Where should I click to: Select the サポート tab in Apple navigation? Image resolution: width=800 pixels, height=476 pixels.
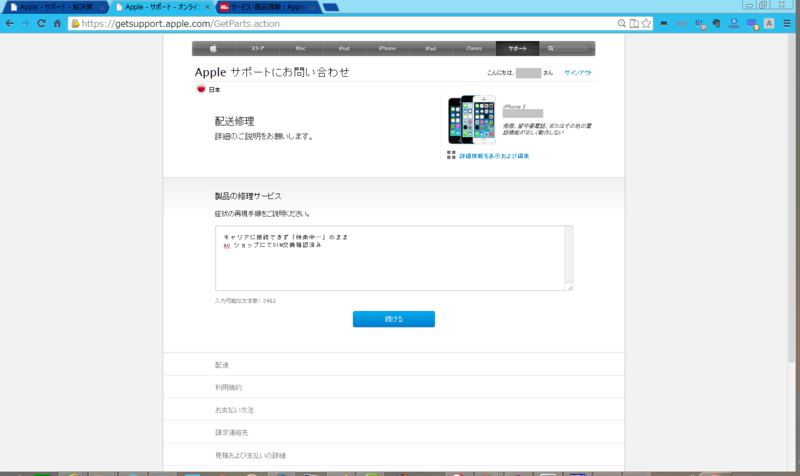coord(517,48)
